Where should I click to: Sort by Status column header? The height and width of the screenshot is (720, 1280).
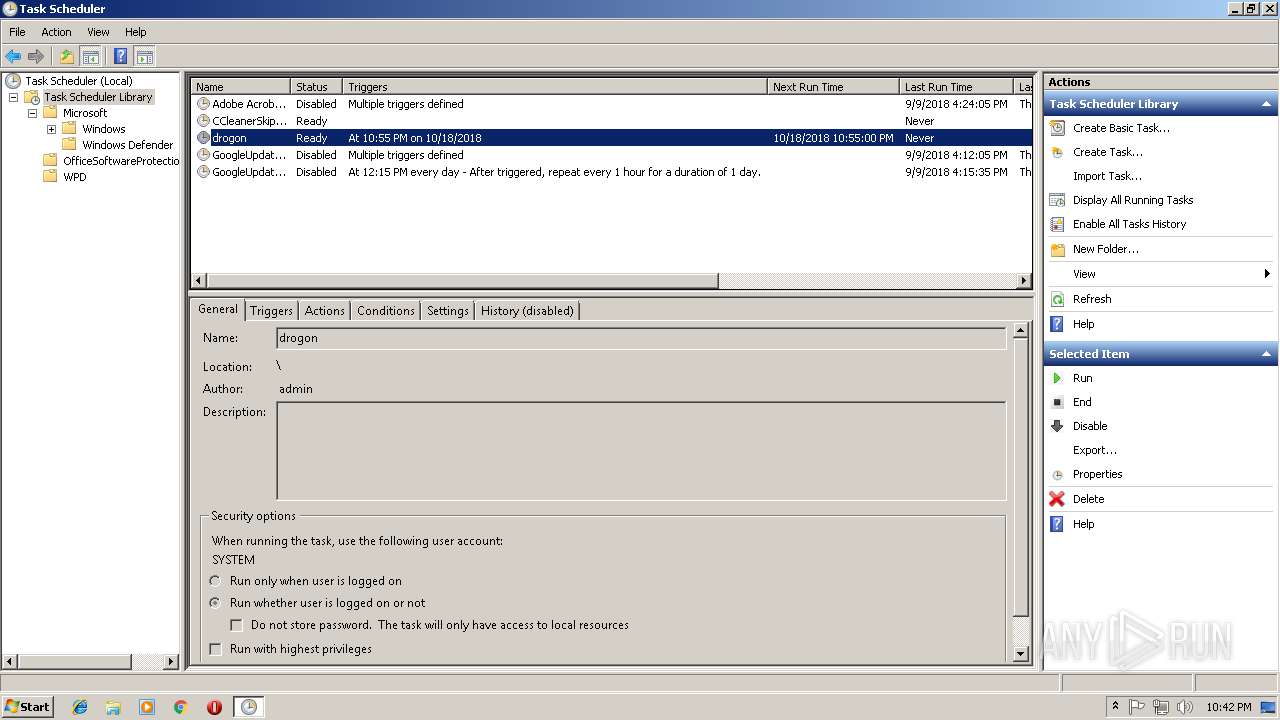pos(316,87)
